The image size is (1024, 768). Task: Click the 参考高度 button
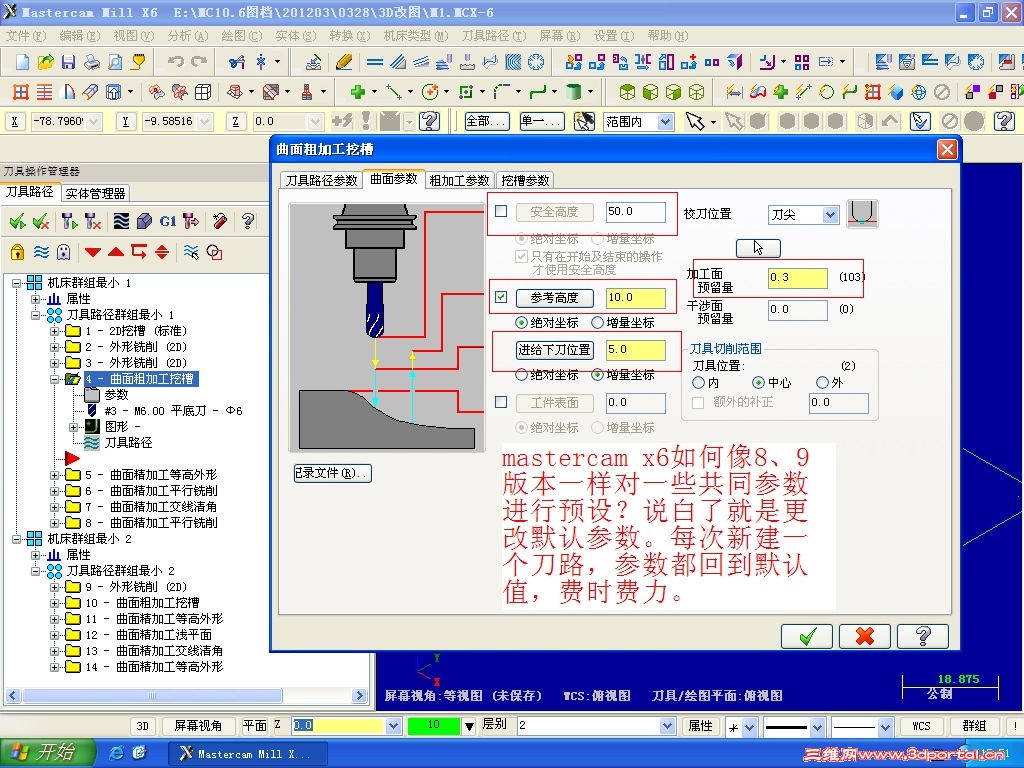coord(554,298)
